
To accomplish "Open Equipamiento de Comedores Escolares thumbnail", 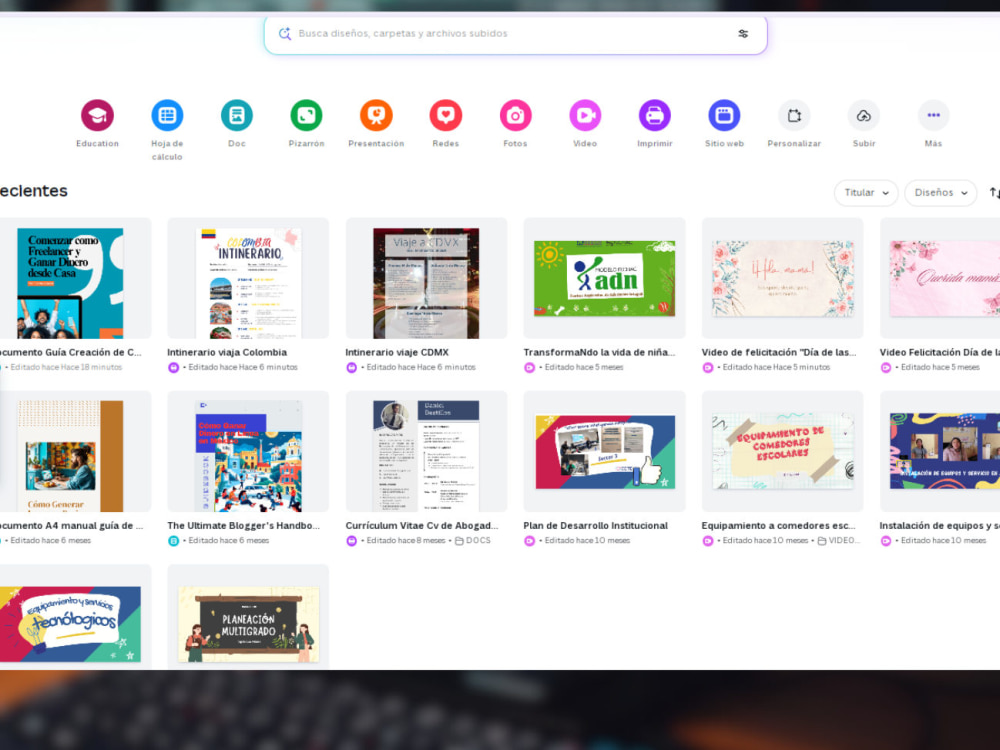I will pos(783,452).
